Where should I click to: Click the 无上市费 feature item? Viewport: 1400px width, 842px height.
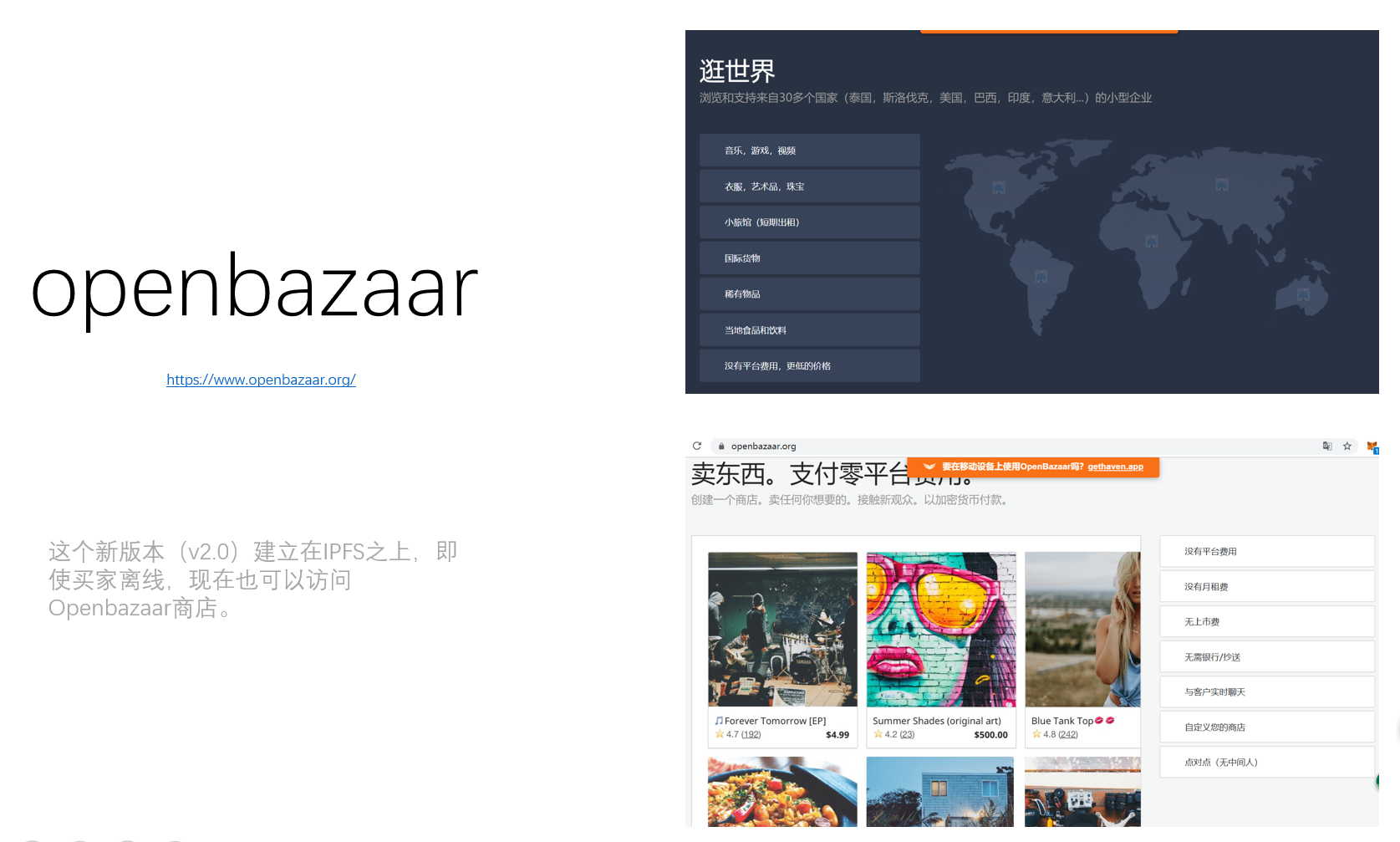click(x=1267, y=621)
